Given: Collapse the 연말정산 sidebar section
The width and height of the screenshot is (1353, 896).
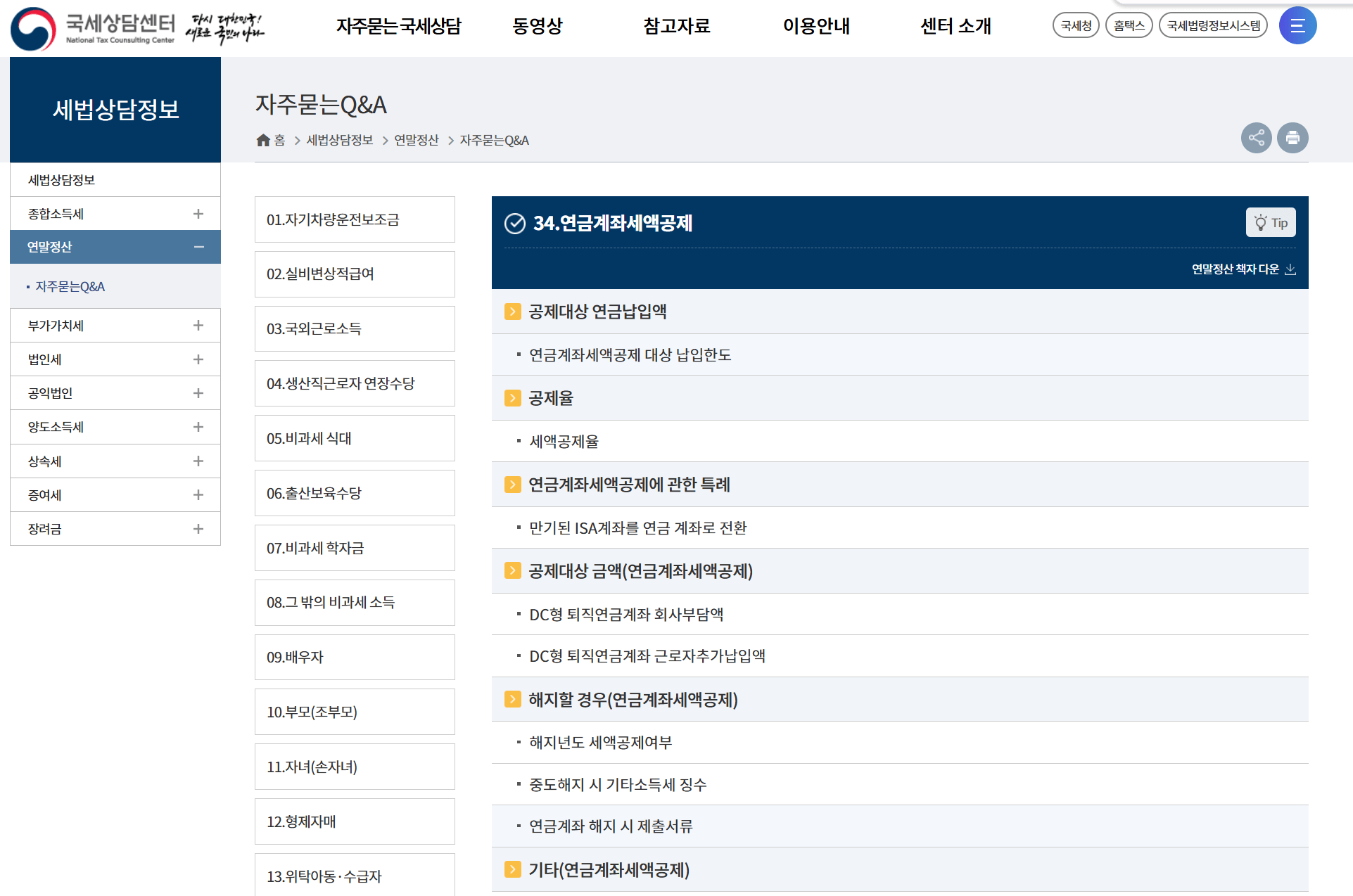Looking at the screenshot, I should 198,247.
